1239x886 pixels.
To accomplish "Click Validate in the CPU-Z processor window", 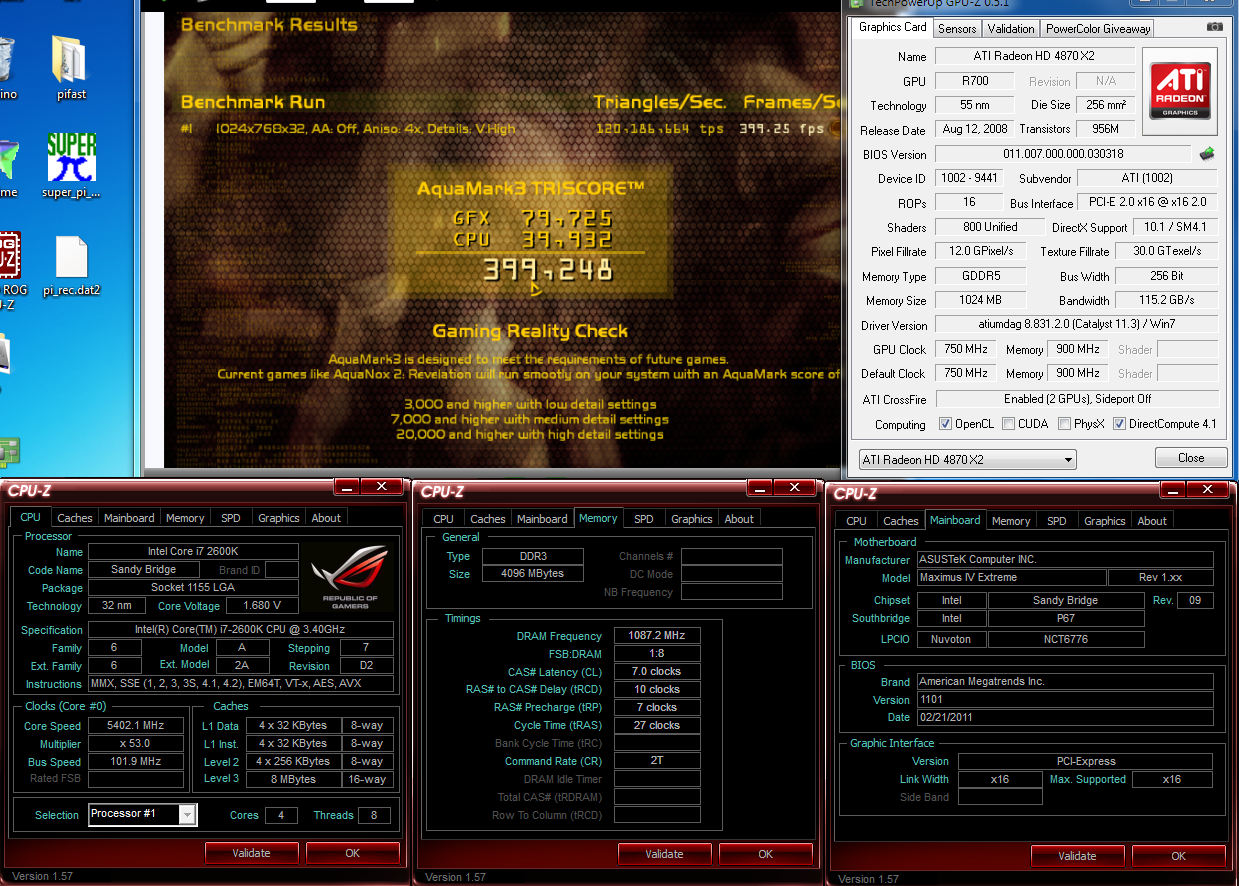I will [252, 853].
